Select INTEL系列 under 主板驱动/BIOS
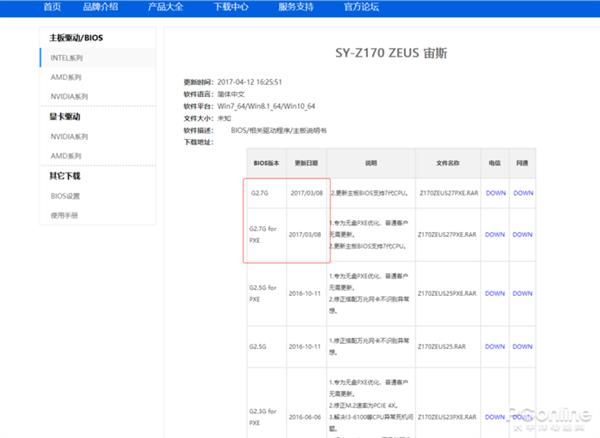This screenshot has height=438, width=600. [69, 58]
